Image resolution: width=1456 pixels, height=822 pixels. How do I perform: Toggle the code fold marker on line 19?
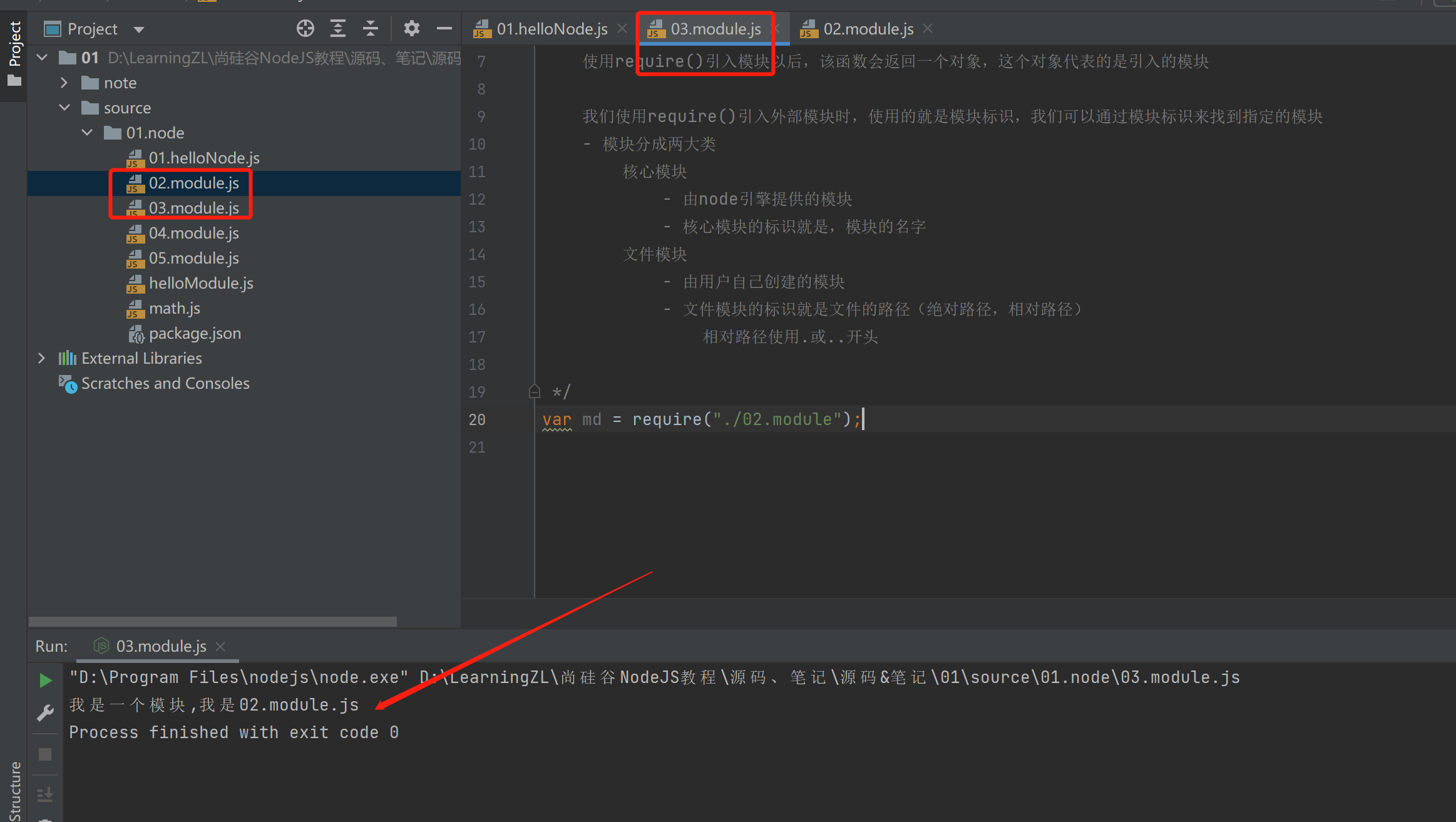[534, 392]
